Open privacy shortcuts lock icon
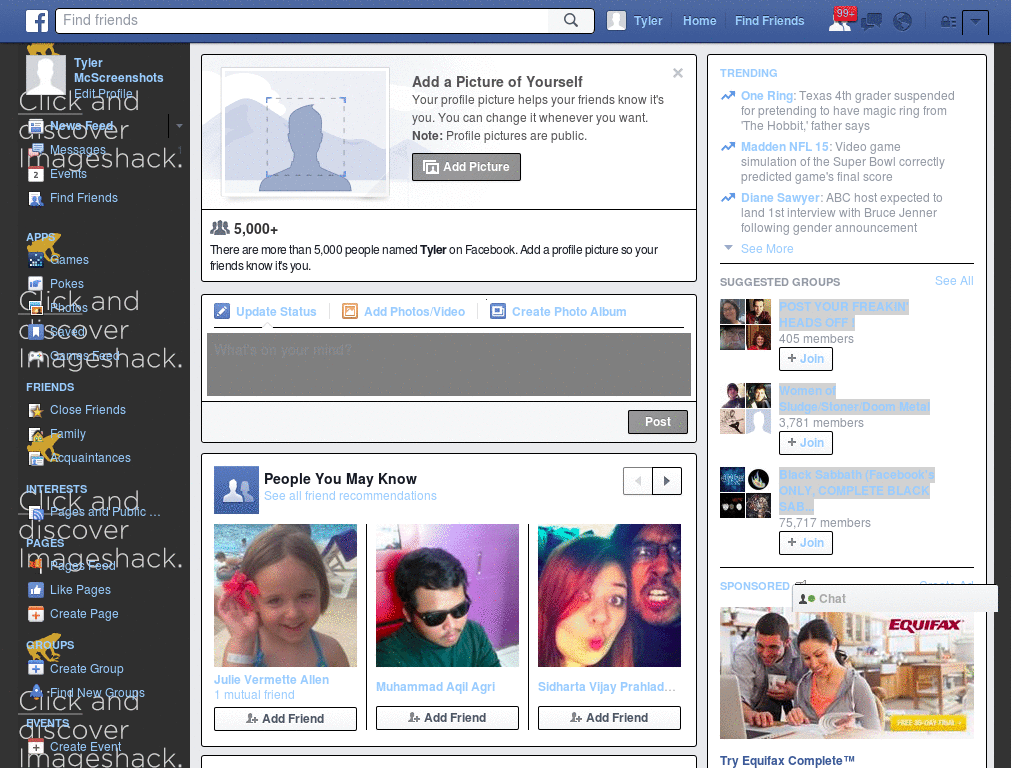1024x768 pixels. click(x=948, y=22)
